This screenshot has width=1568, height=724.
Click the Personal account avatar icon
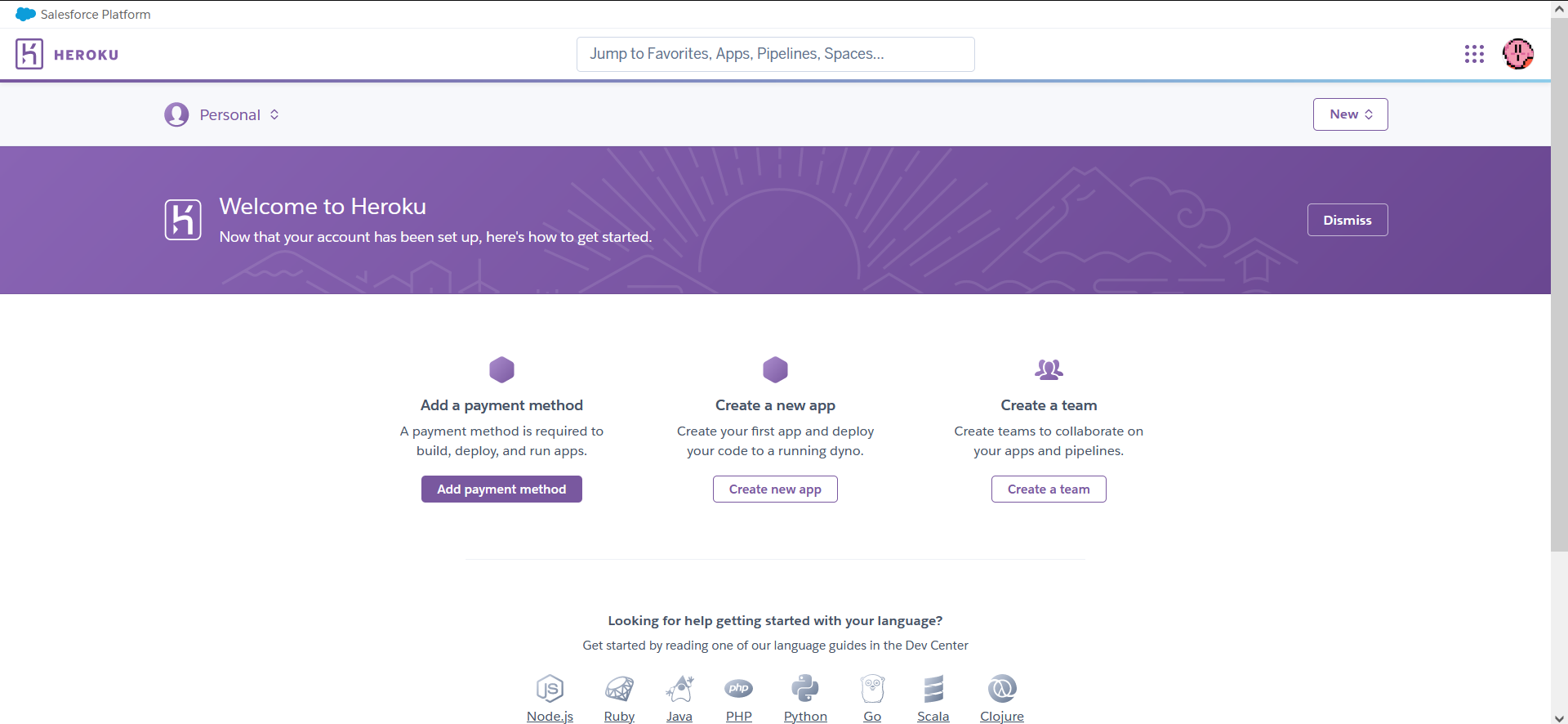[x=176, y=114]
